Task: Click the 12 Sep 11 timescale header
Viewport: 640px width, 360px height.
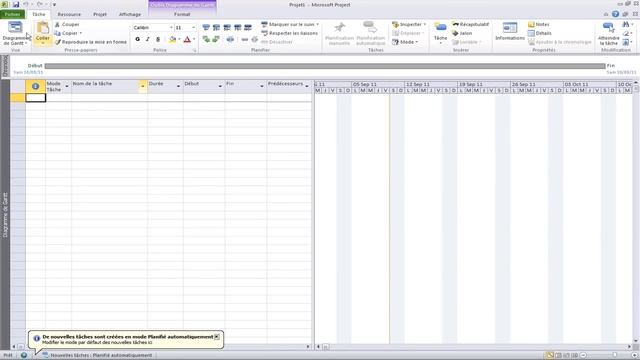Action: point(431,84)
